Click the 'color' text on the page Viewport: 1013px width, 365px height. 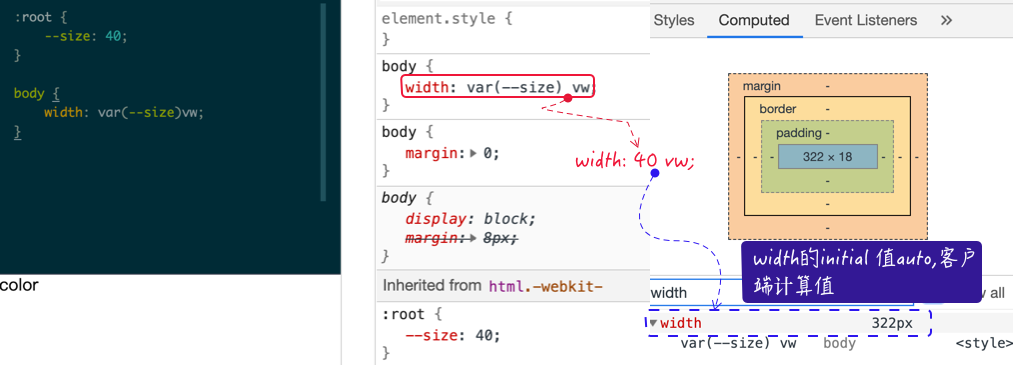[x=19, y=285]
